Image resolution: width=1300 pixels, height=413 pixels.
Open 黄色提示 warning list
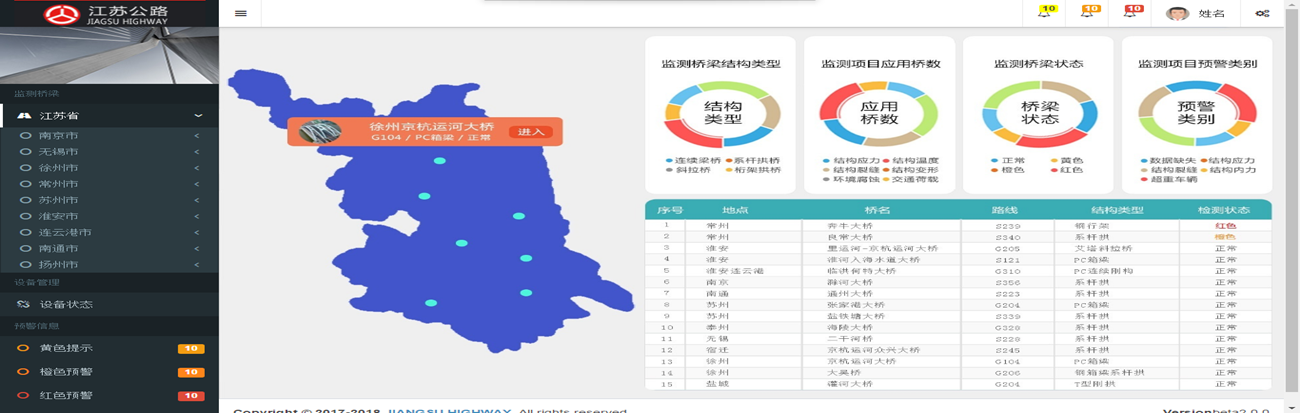[66, 348]
